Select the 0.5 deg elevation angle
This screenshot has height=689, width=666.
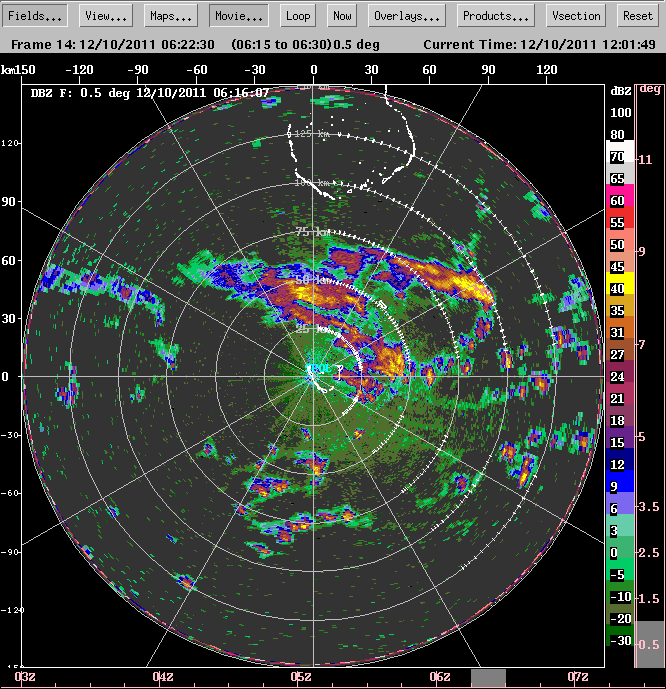(x=649, y=644)
